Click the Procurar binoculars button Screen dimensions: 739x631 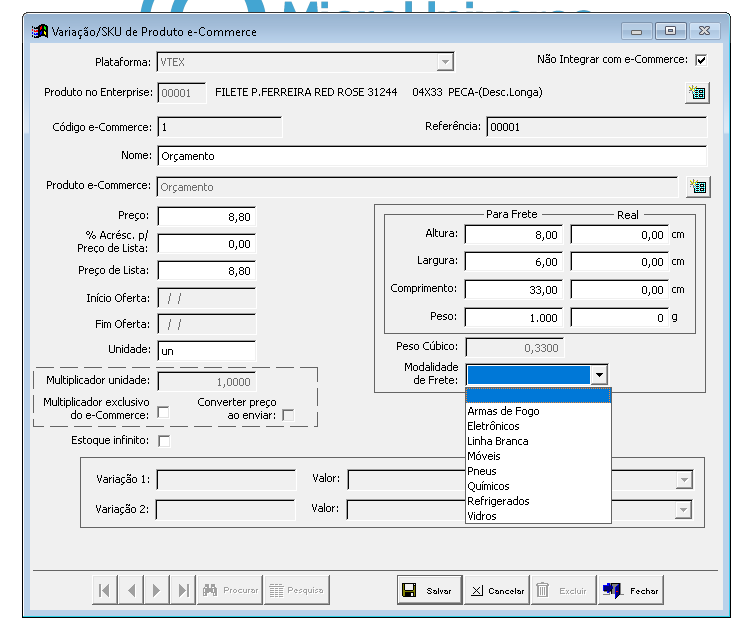(230, 590)
